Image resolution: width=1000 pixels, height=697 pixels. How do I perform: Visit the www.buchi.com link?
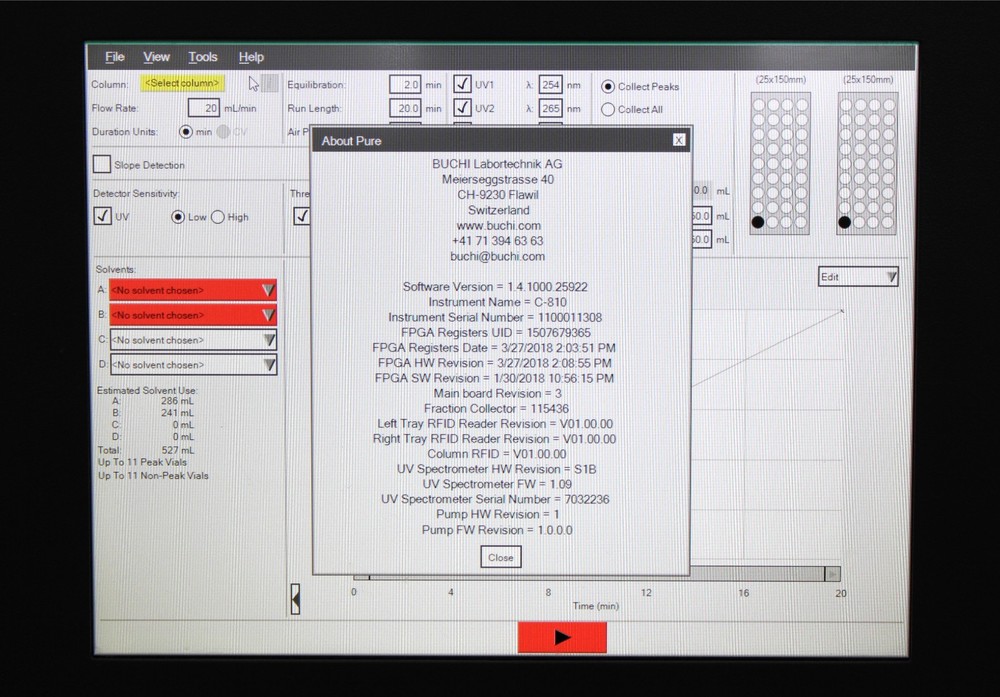(x=498, y=225)
